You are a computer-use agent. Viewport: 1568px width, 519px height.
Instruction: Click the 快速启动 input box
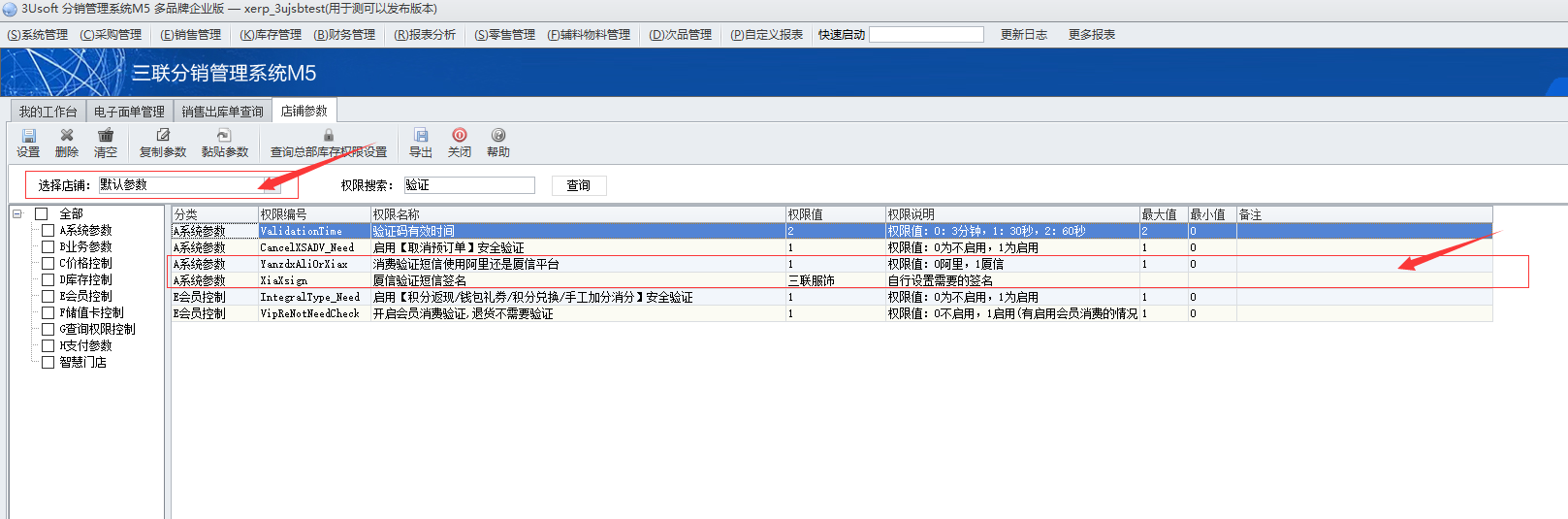click(926, 35)
